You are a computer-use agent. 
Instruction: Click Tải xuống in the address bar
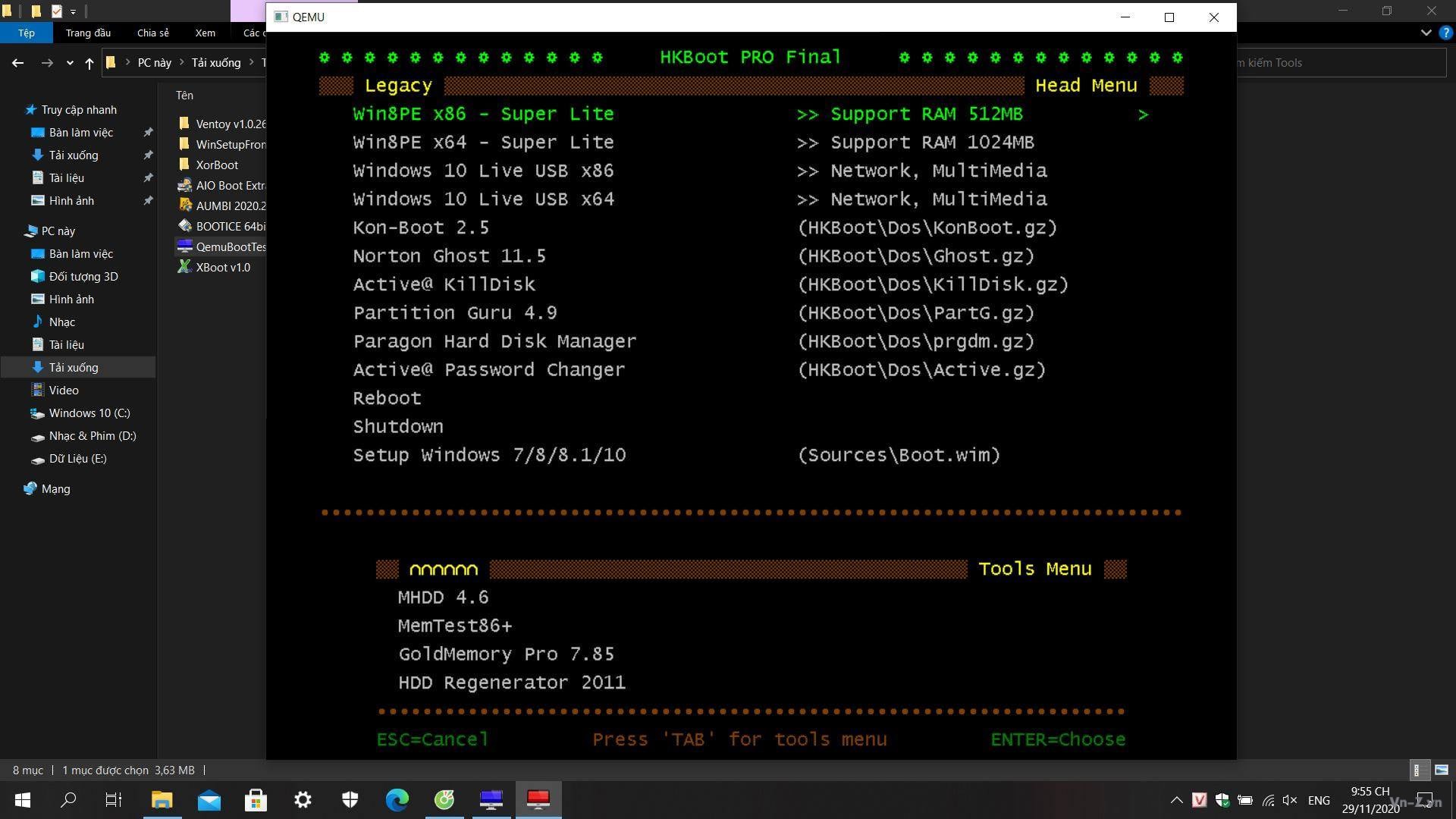(x=216, y=63)
